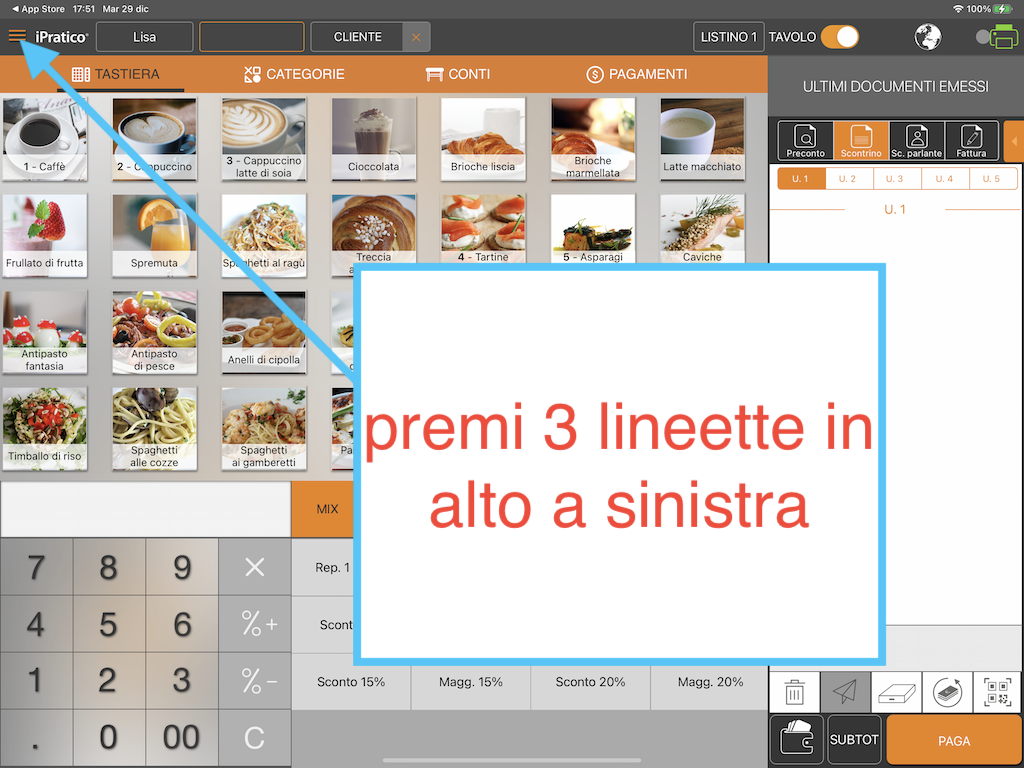The image size is (1024, 768).
Task: Tap the %+ keypad key
Action: pos(254,624)
